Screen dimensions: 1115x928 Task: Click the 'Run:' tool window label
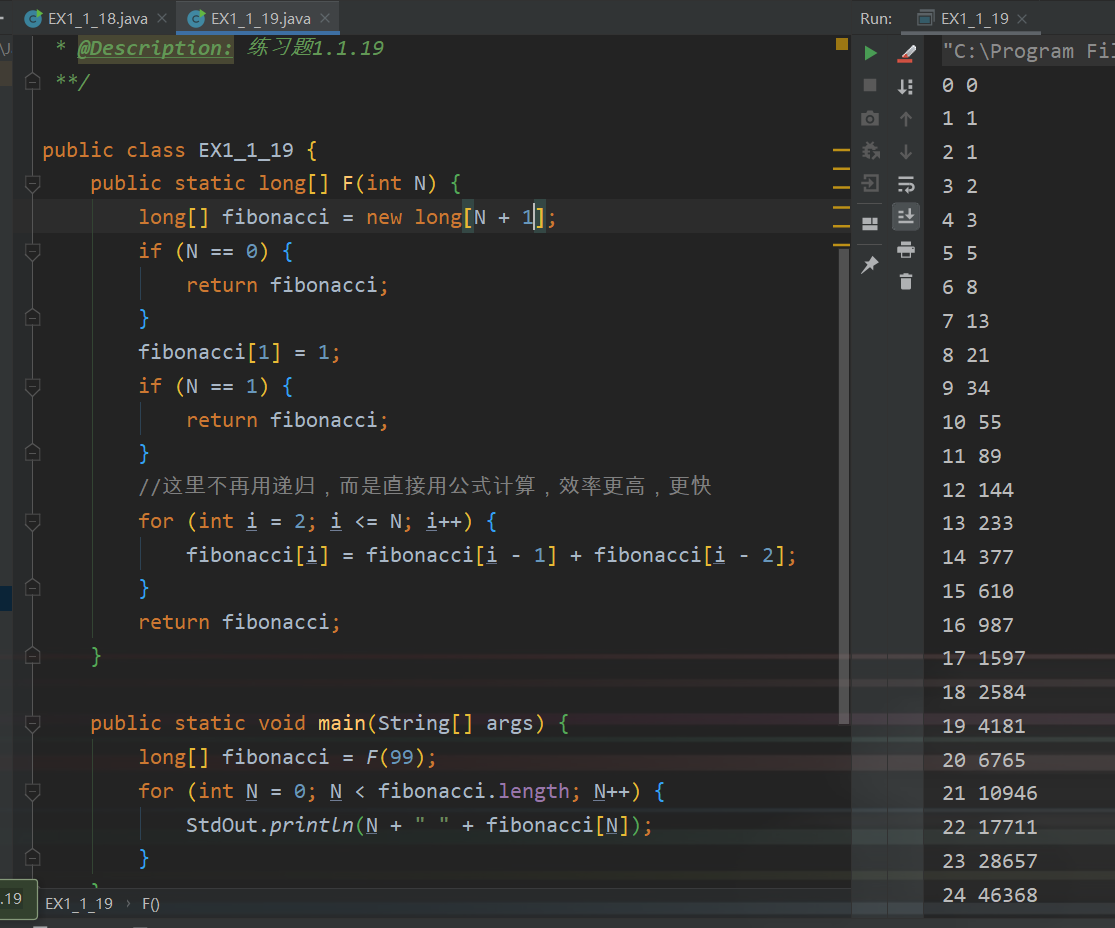click(x=875, y=18)
